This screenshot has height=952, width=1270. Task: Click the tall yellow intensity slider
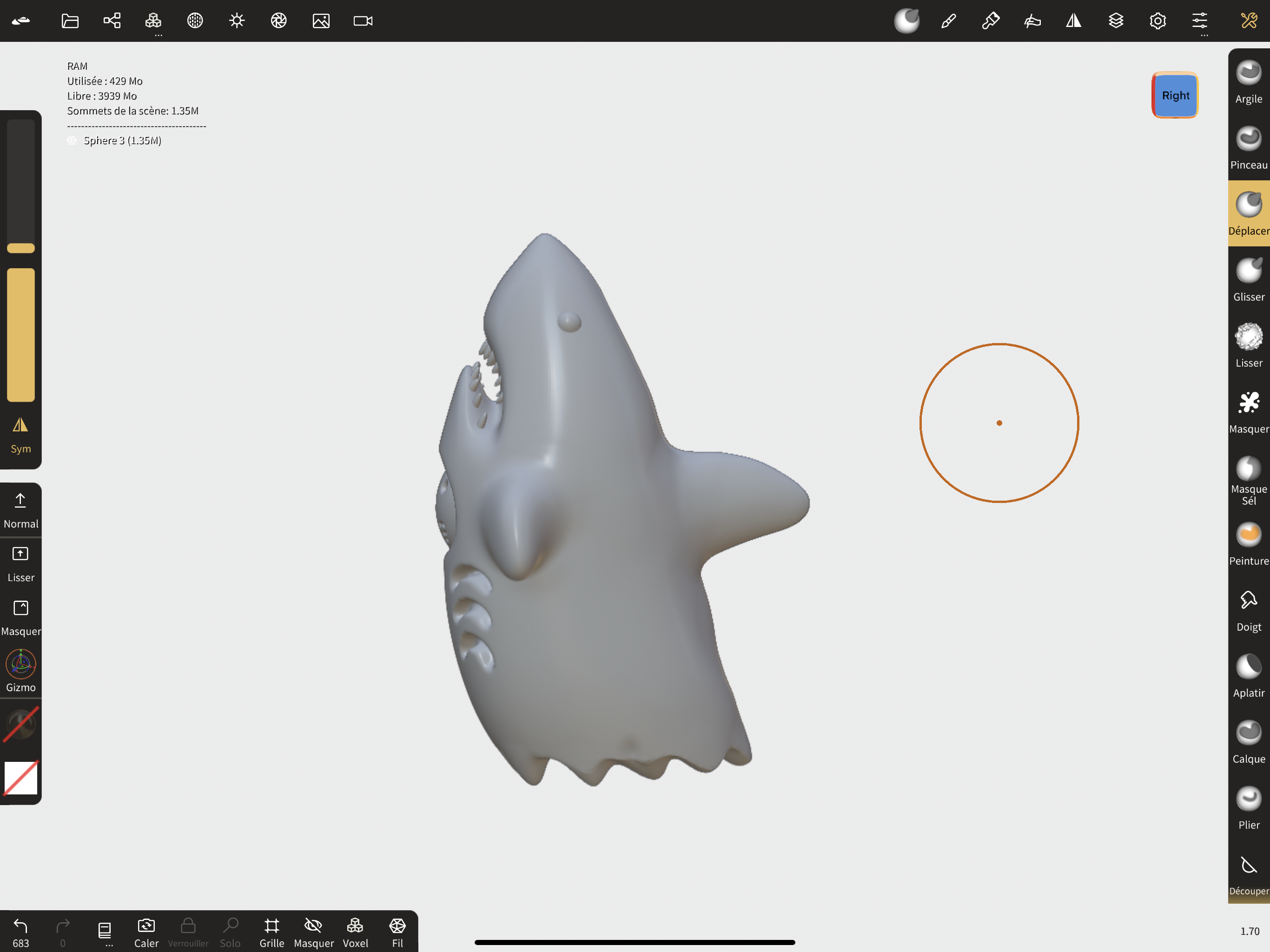coord(20,335)
